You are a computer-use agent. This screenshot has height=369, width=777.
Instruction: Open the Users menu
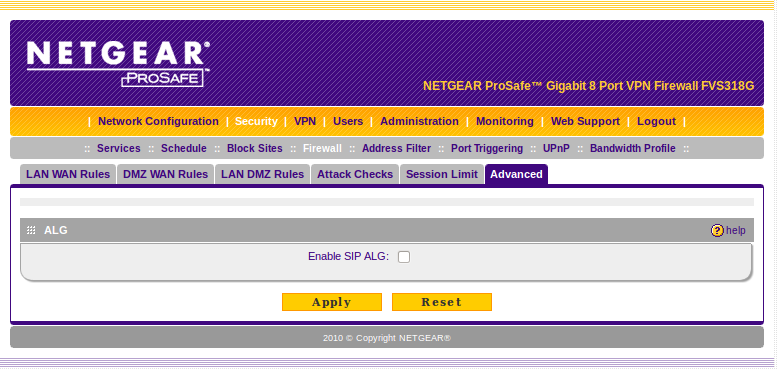[348, 121]
